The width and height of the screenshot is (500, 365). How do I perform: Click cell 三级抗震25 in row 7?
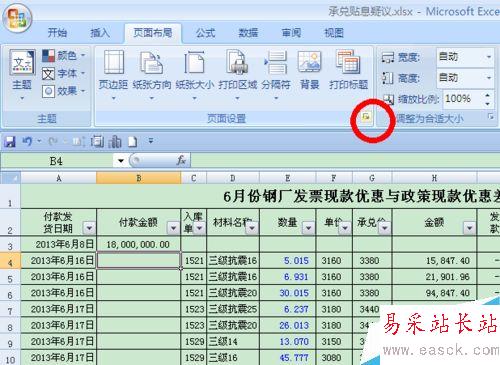tap(233, 309)
